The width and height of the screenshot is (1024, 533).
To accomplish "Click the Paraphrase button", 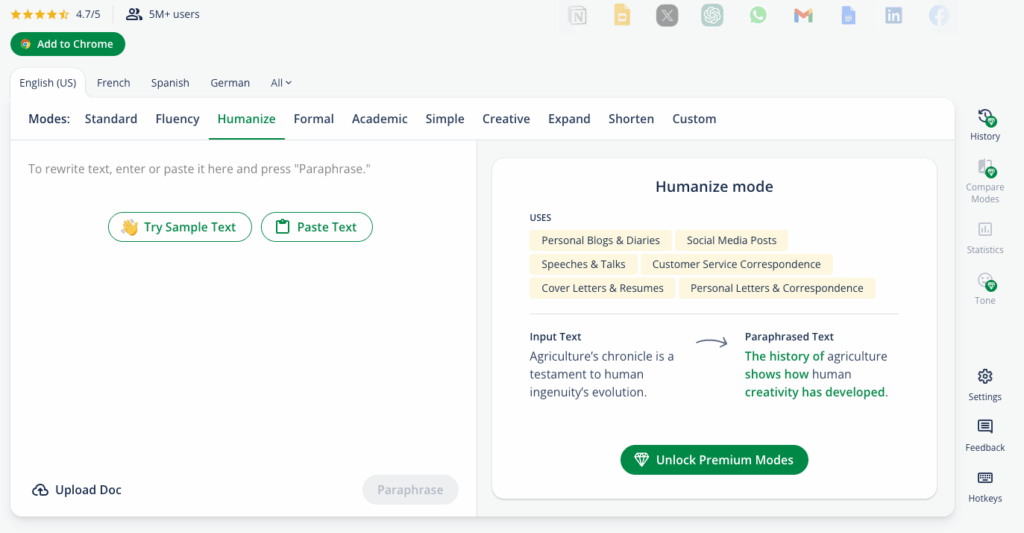I will pos(410,490).
